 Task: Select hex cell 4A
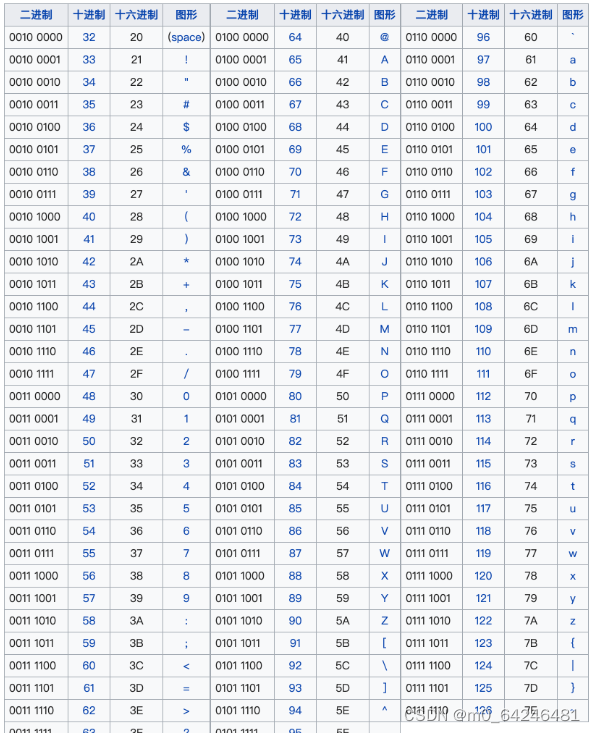(x=342, y=261)
